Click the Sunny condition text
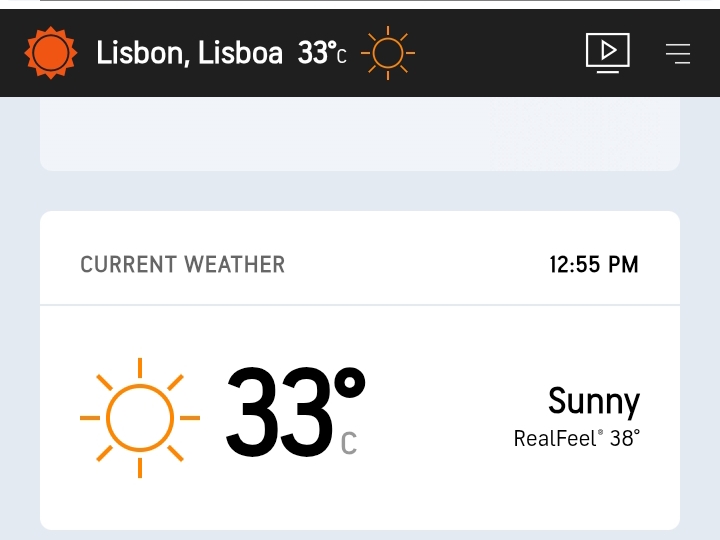 (593, 402)
